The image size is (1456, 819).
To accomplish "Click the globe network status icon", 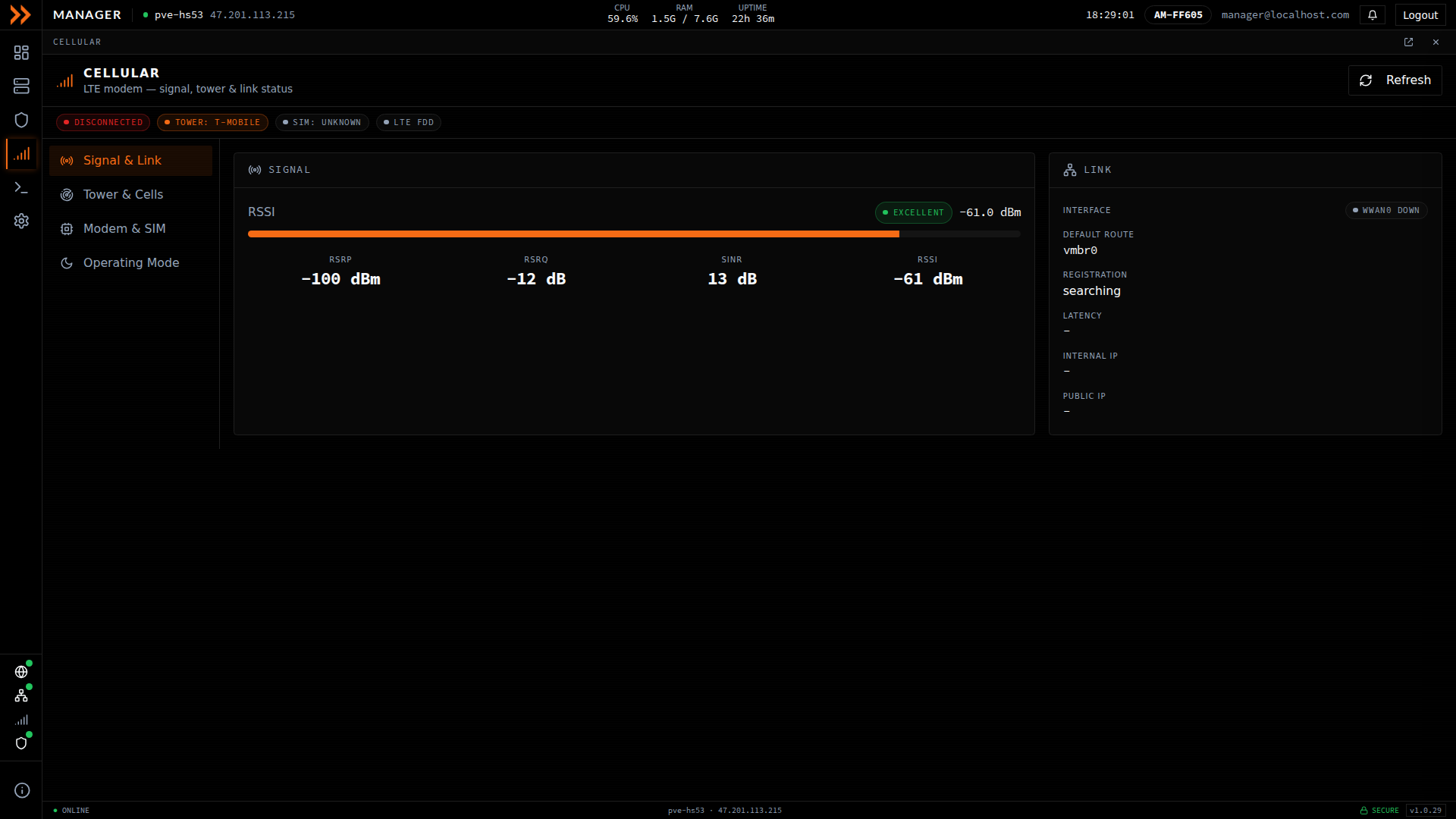I will point(21,672).
